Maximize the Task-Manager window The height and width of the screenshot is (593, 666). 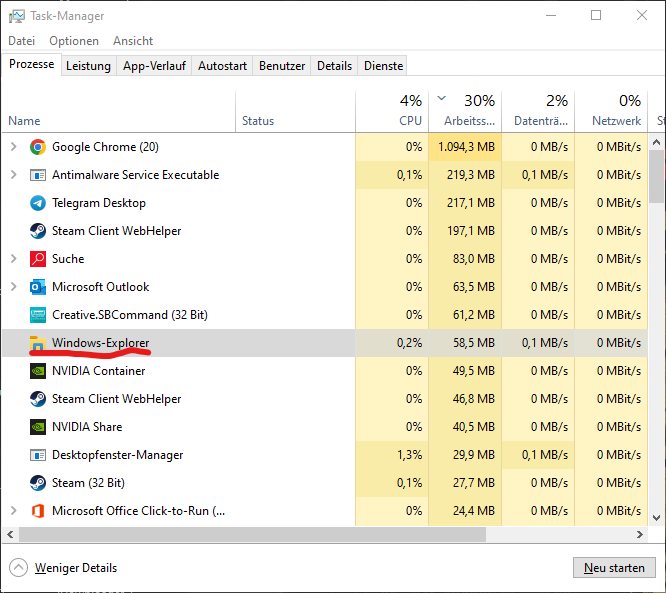596,15
